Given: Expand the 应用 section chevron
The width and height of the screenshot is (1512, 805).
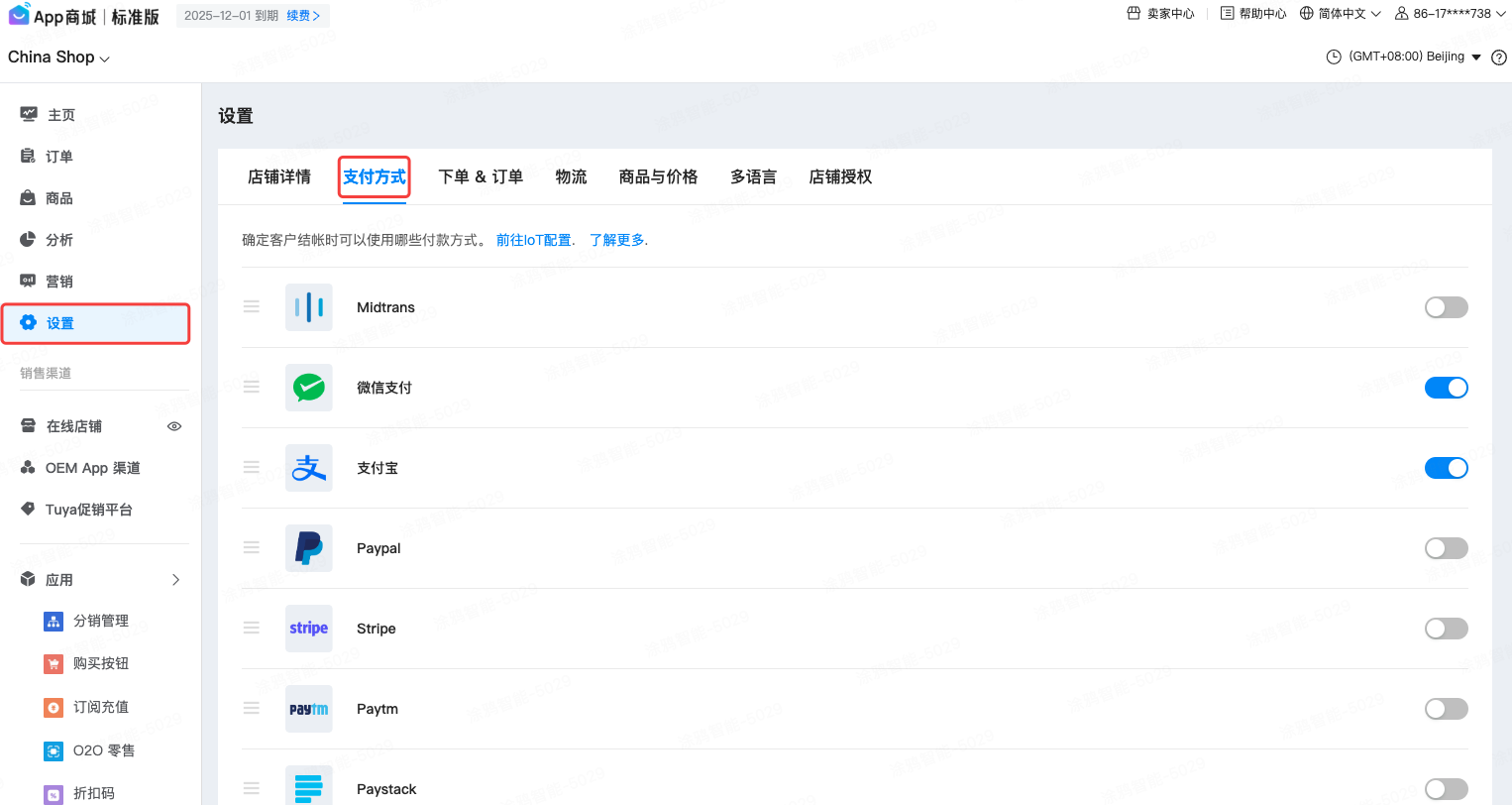Looking at the screenshot, I should [x=176, y=580].
